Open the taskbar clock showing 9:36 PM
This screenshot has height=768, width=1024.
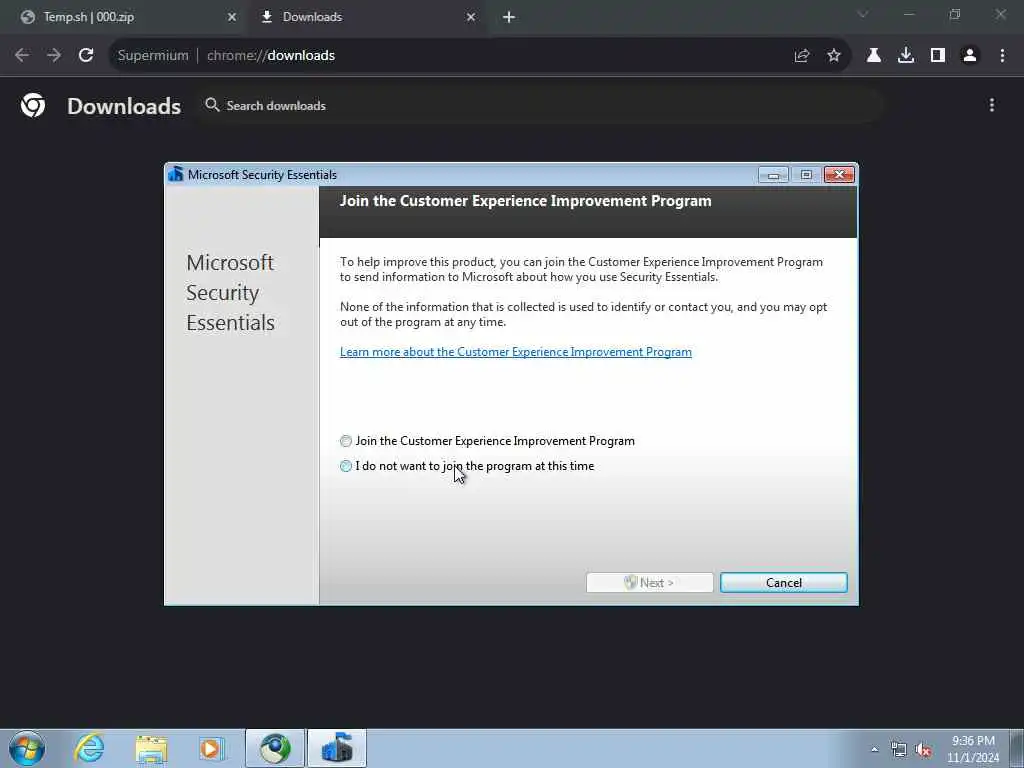[x=973, y=749]
